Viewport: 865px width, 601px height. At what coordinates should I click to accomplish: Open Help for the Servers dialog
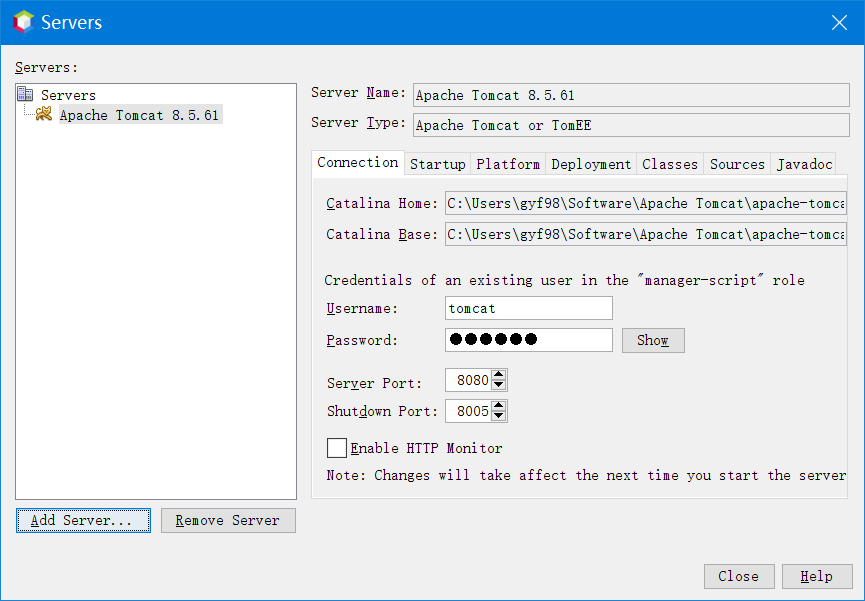(817, 577)
